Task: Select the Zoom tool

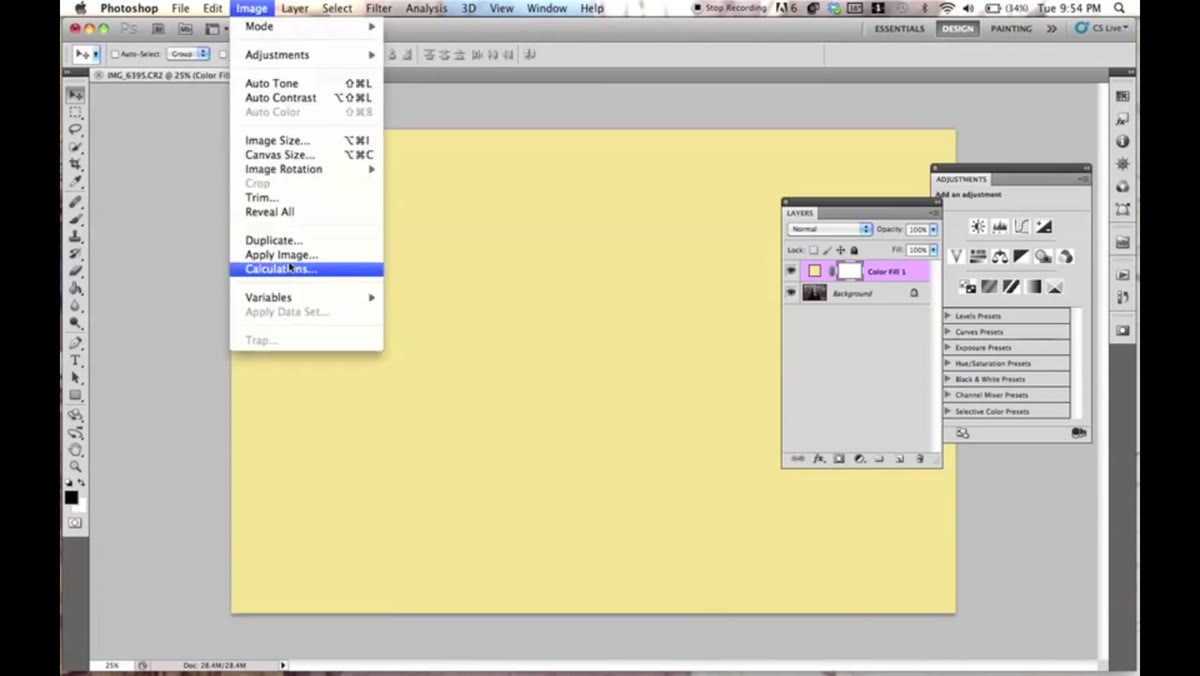Action: click(75, 467)
